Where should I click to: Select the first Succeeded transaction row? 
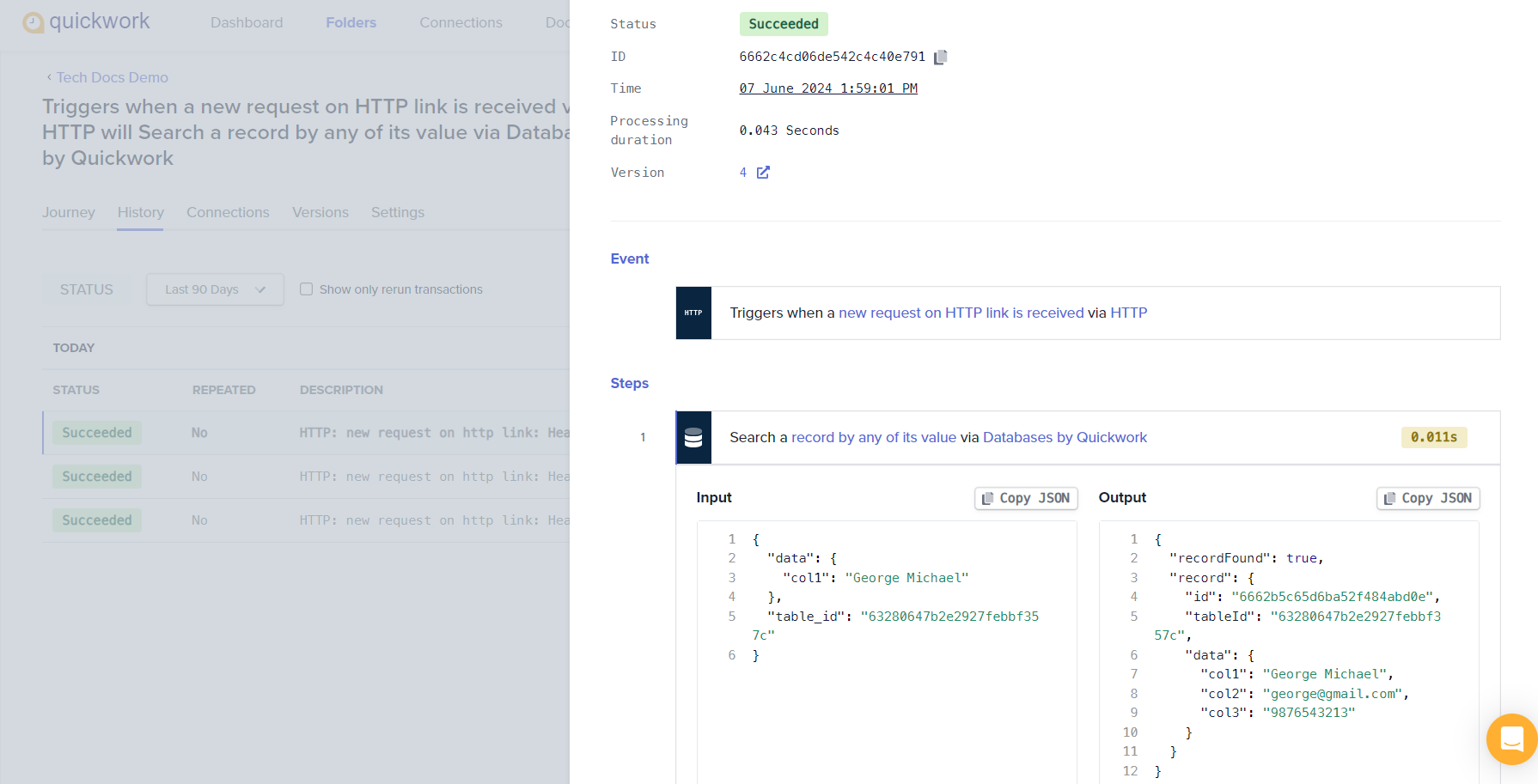pos(306,433)
